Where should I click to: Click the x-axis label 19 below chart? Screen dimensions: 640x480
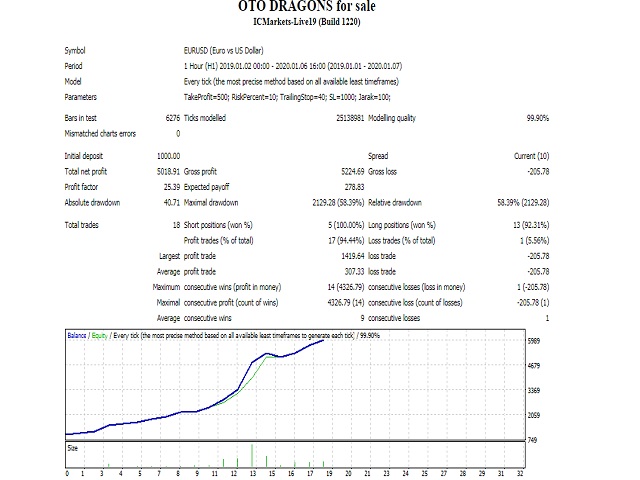click(x=329, y=473)
